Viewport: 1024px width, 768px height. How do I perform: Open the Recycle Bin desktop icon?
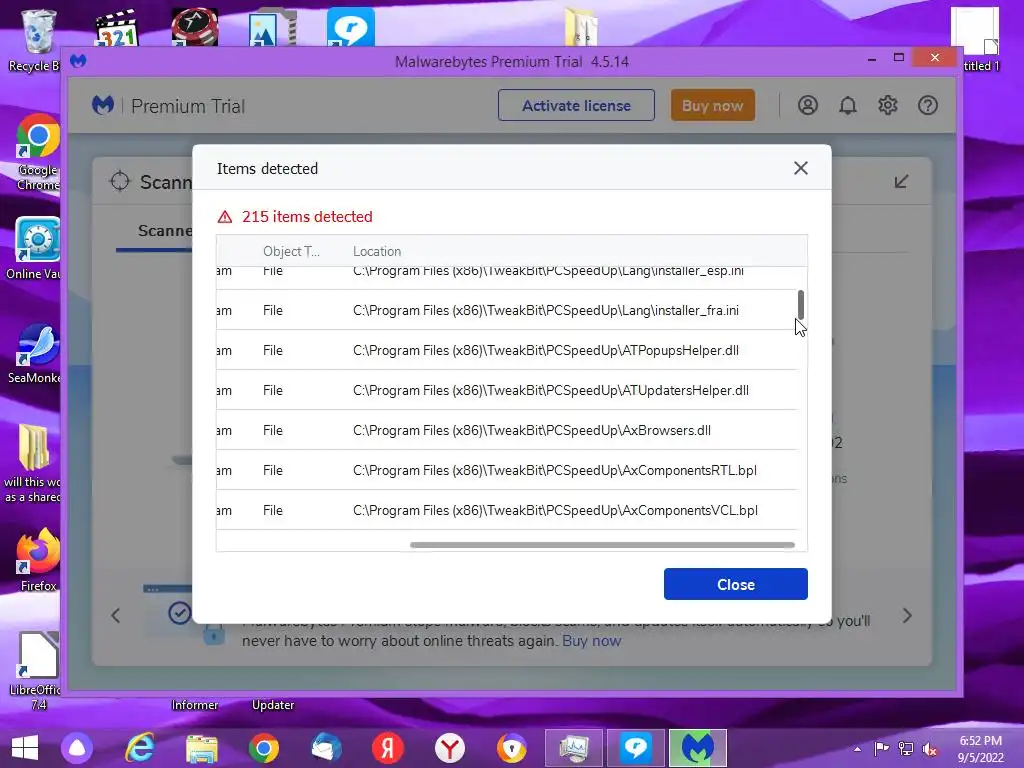pos(36,40)
